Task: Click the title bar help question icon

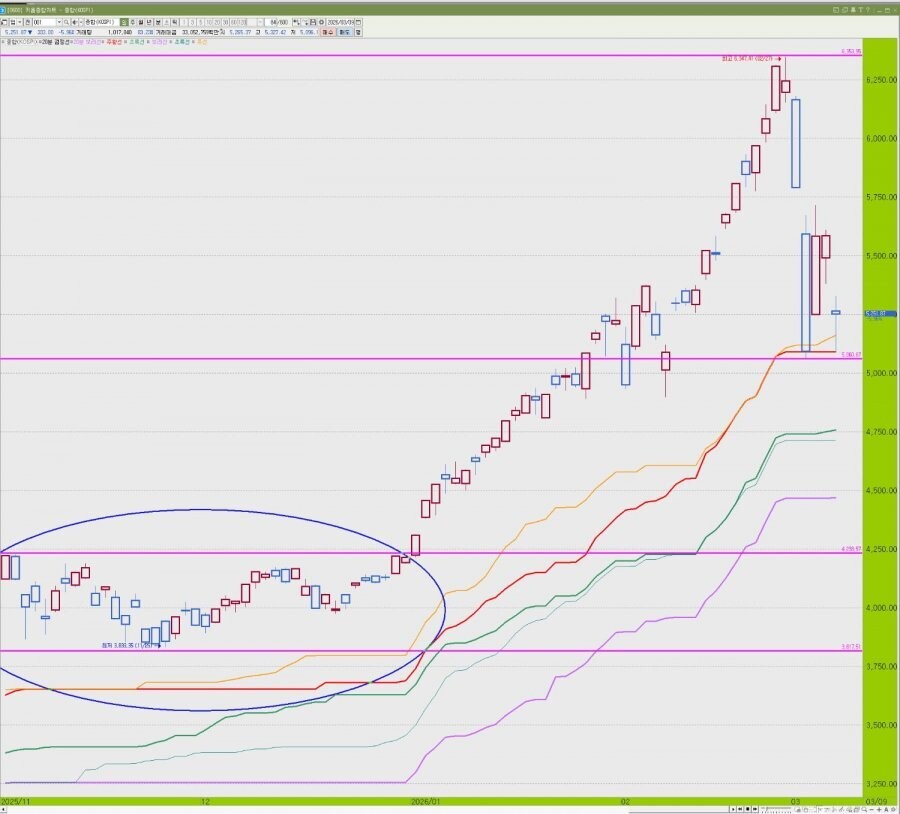Action: (x=868, y=10)
